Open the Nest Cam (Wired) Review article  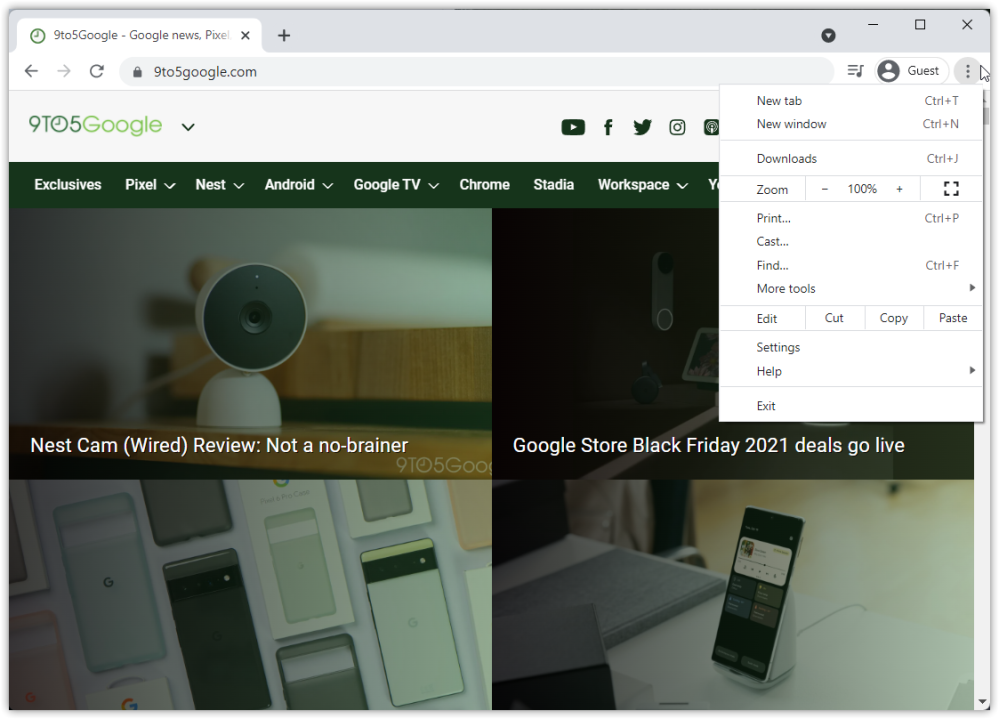point(219,445)
